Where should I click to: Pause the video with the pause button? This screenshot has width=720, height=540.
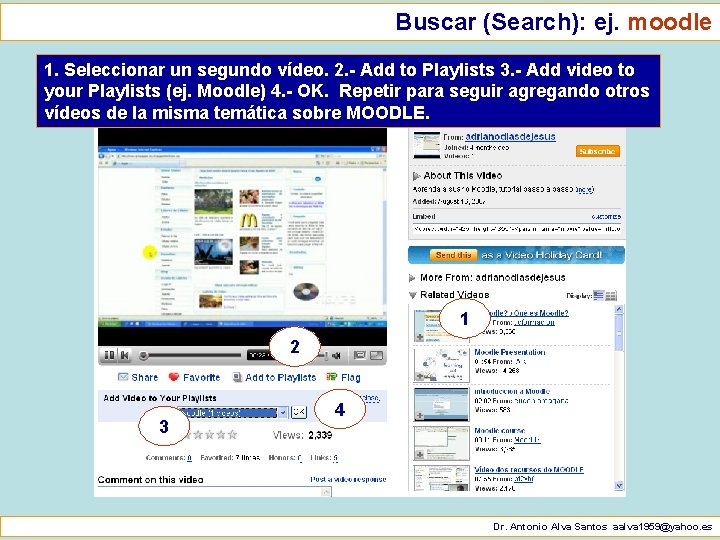point(109,355)
